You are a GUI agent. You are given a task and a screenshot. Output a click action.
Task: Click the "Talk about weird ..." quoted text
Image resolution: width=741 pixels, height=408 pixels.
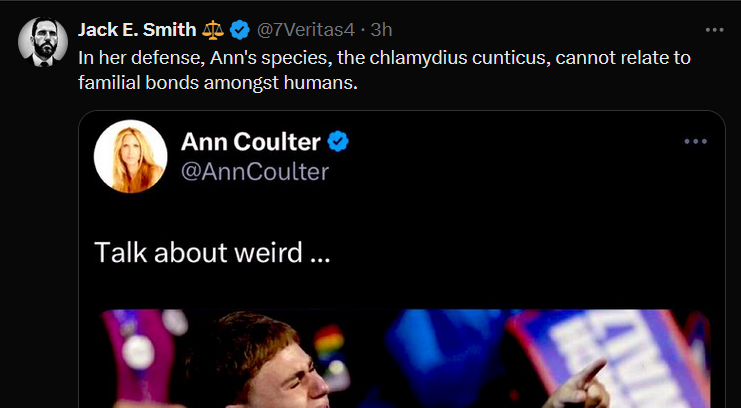212,252
